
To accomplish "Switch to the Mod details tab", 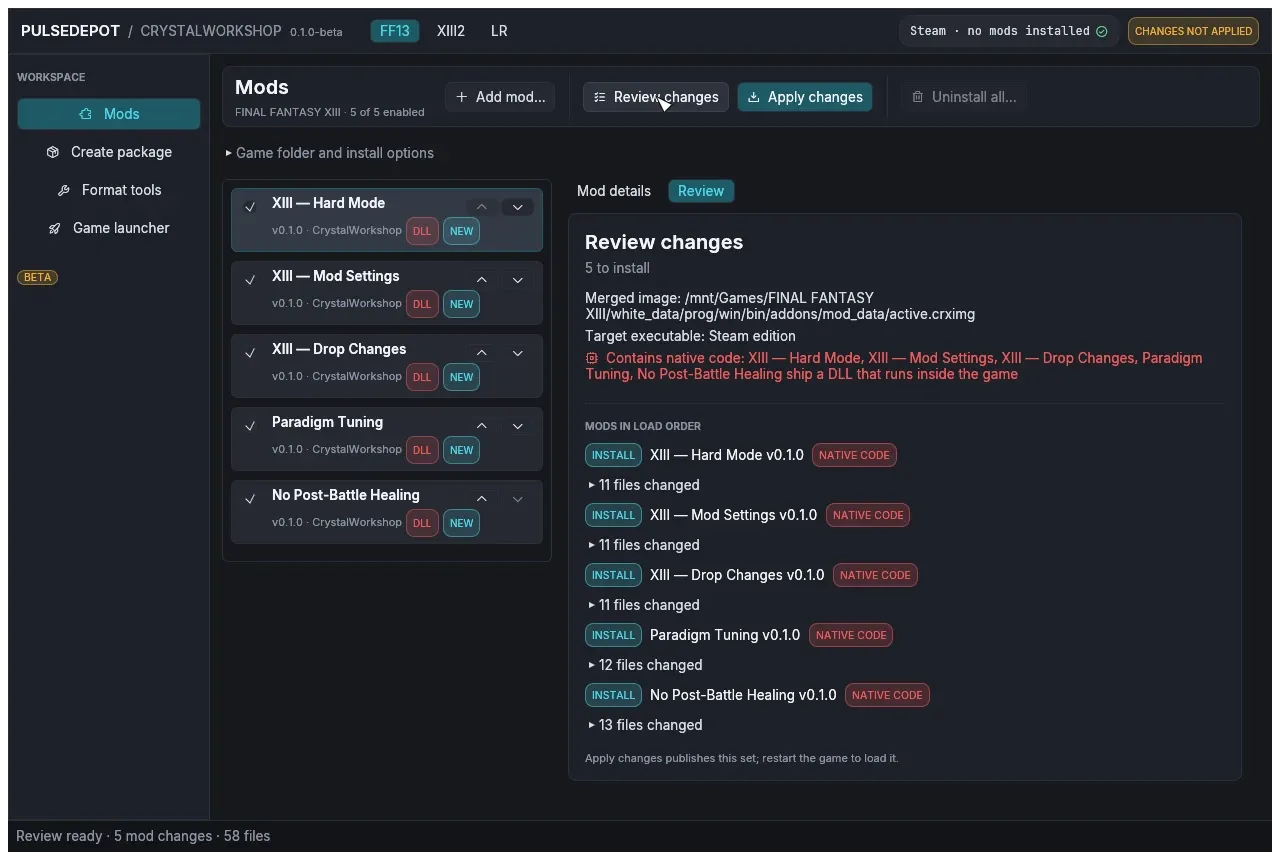I will pyautogui.click(x=614, y=191).
